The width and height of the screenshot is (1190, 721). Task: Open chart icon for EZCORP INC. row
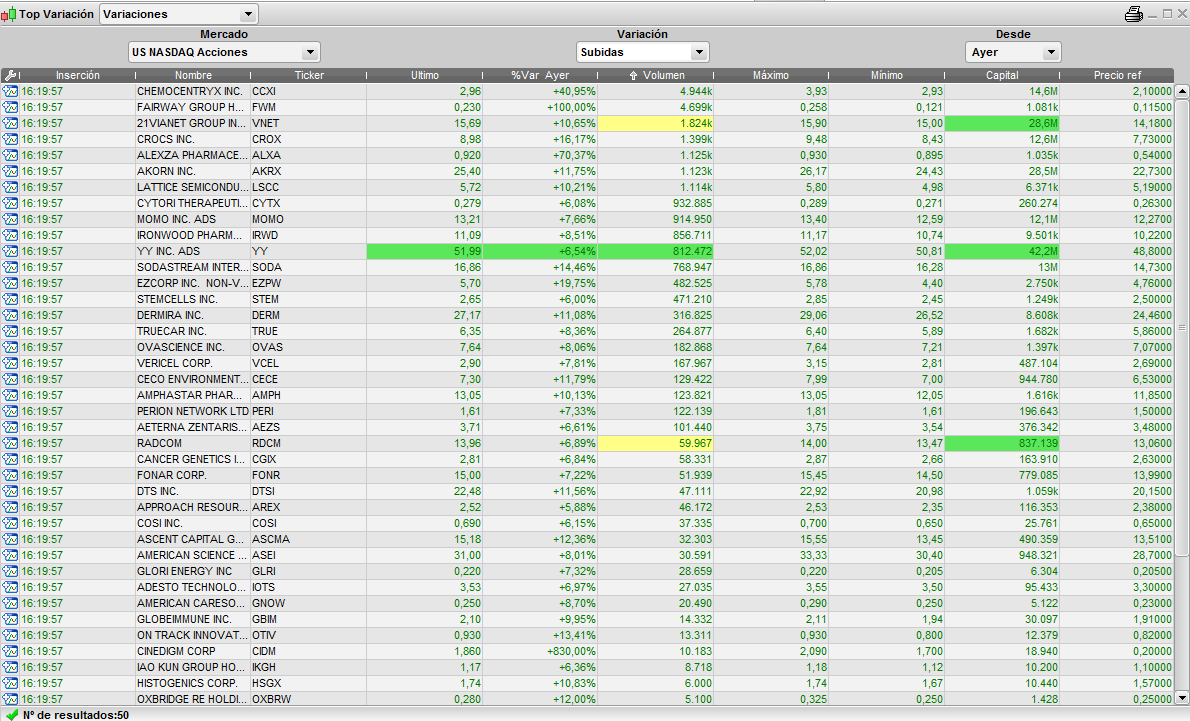tap(11, 283)
